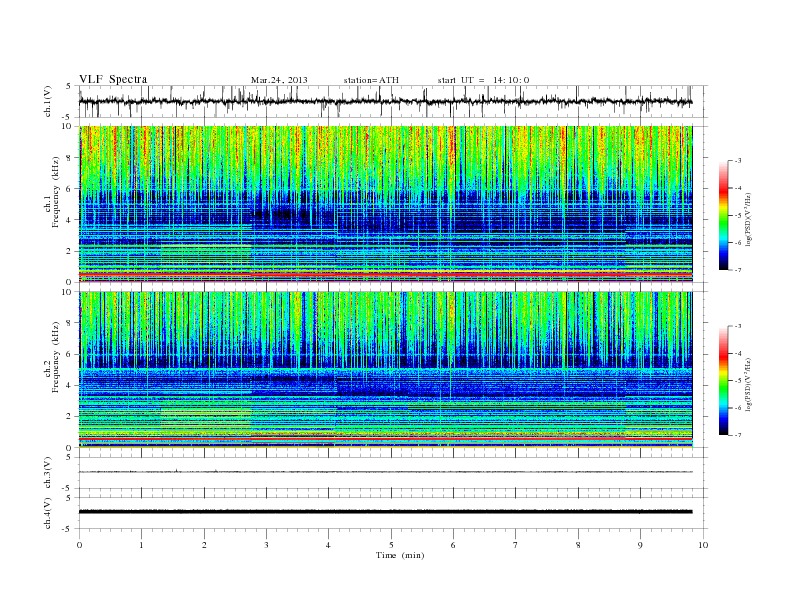Click the "VLF Spectra" plot title
The height and width of the screenshot is (612, 792).
tap(113, 79)
